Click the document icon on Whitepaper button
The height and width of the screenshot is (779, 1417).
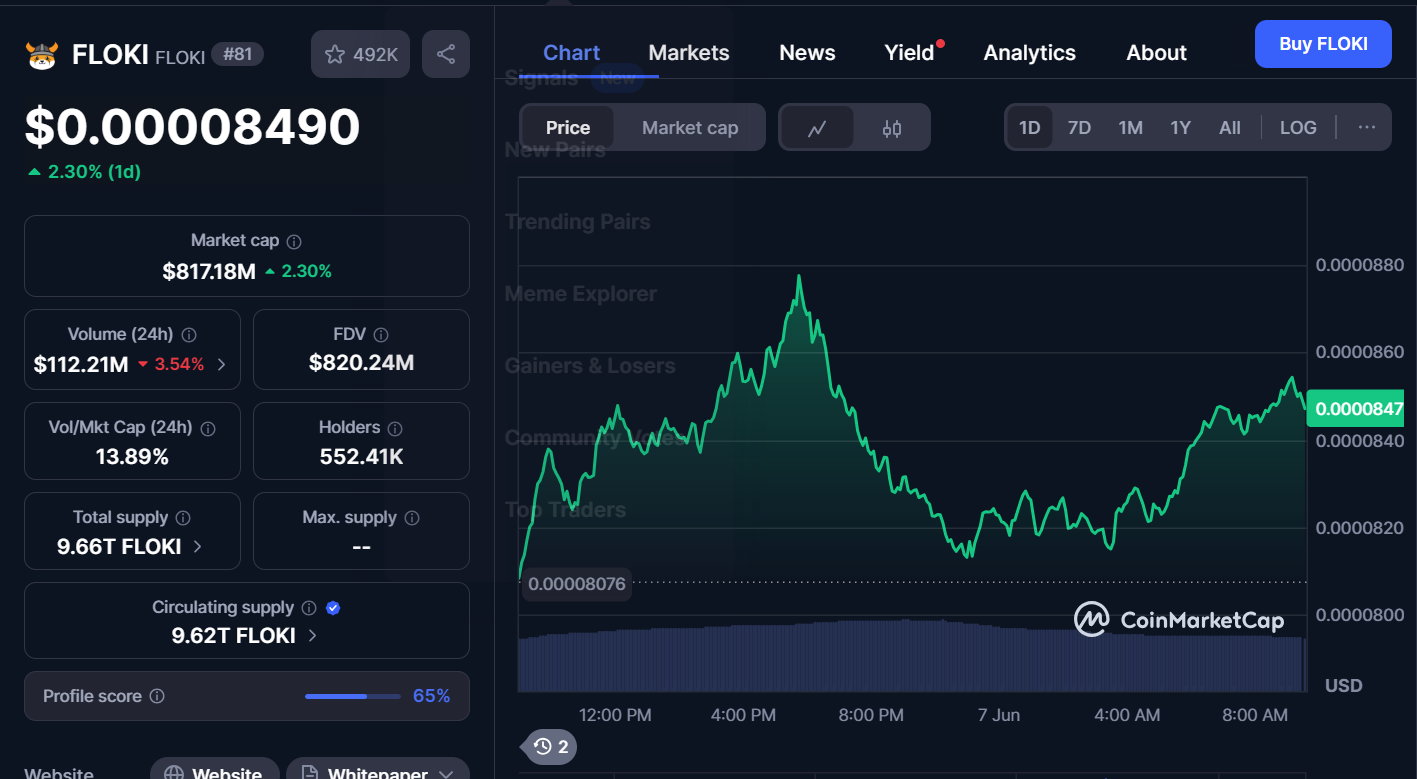[310, 774]
